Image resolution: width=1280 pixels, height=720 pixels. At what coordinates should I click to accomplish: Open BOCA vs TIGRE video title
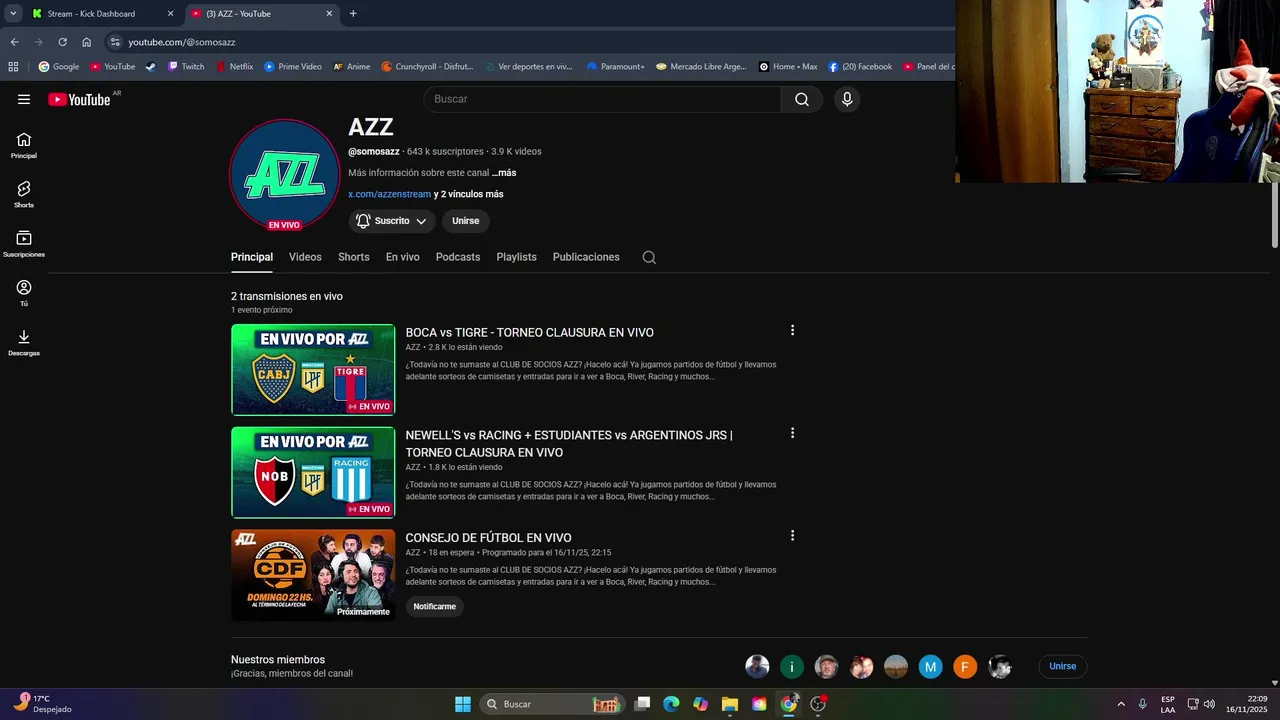tap(530, 333)
